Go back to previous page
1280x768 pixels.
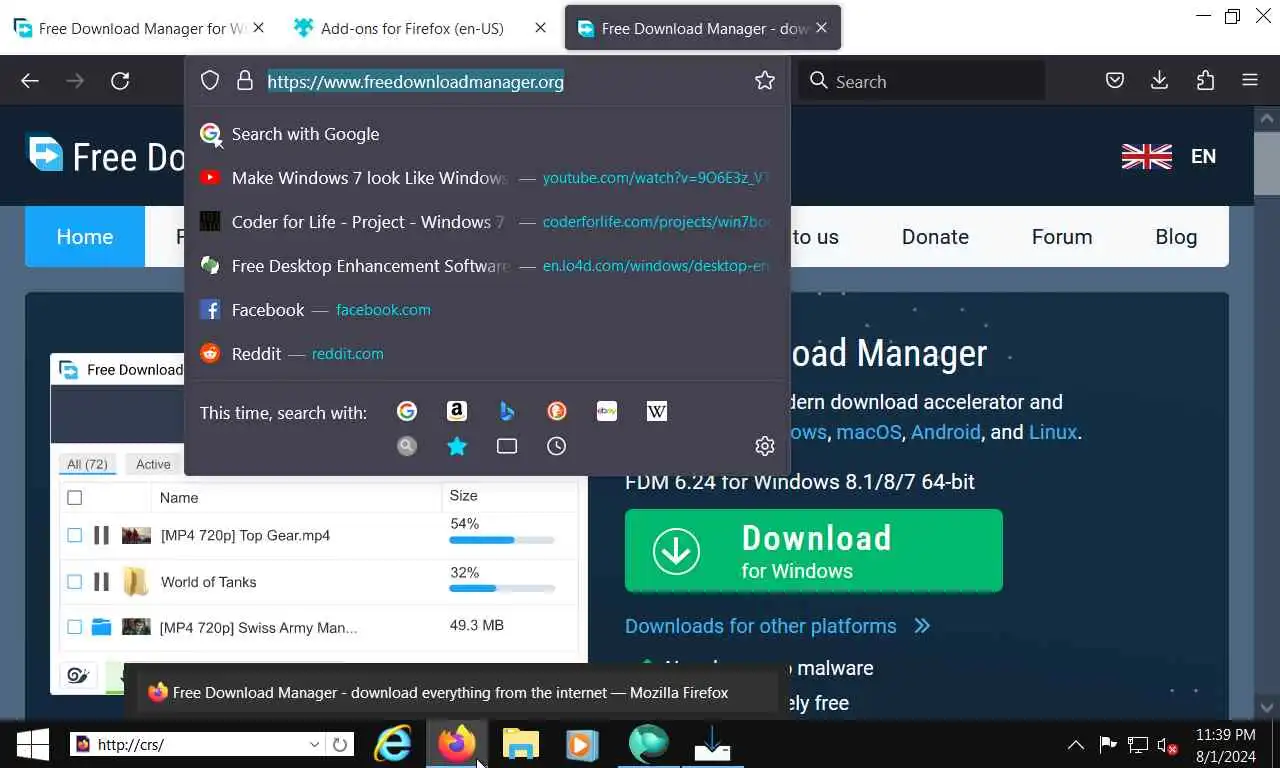[x=30, y=81]
